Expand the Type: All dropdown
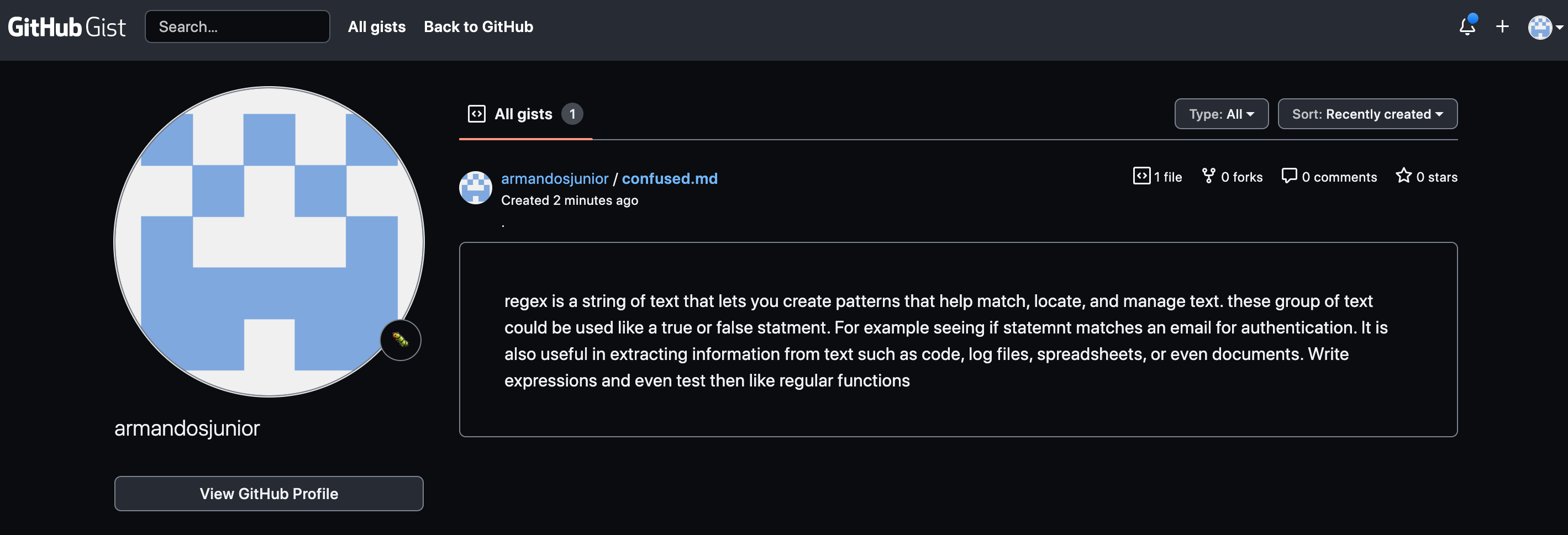Viewport: 1568px width, 535px height. pyautogui.click(x=1221, y=114)
